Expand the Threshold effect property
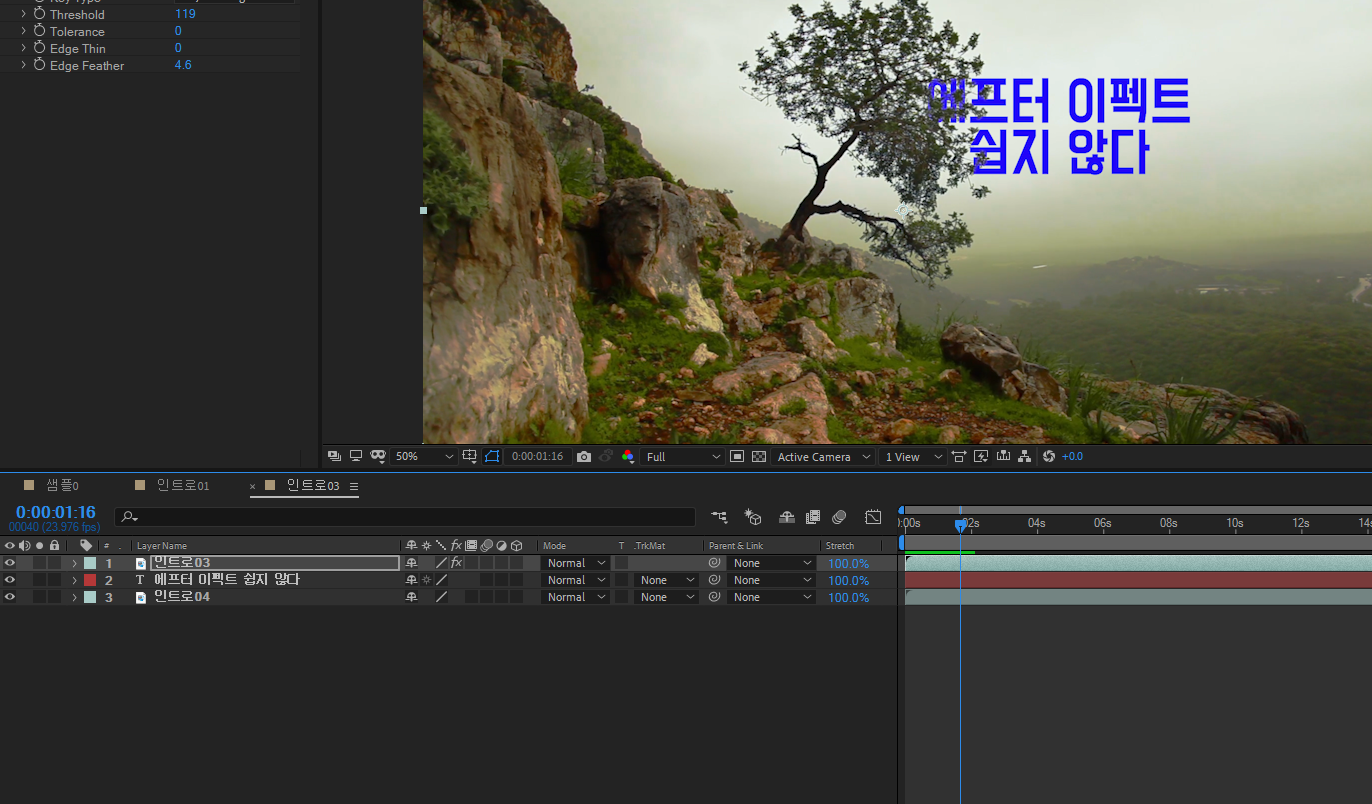The height and width of the screenshot is (804, 1372). (23, 15)
